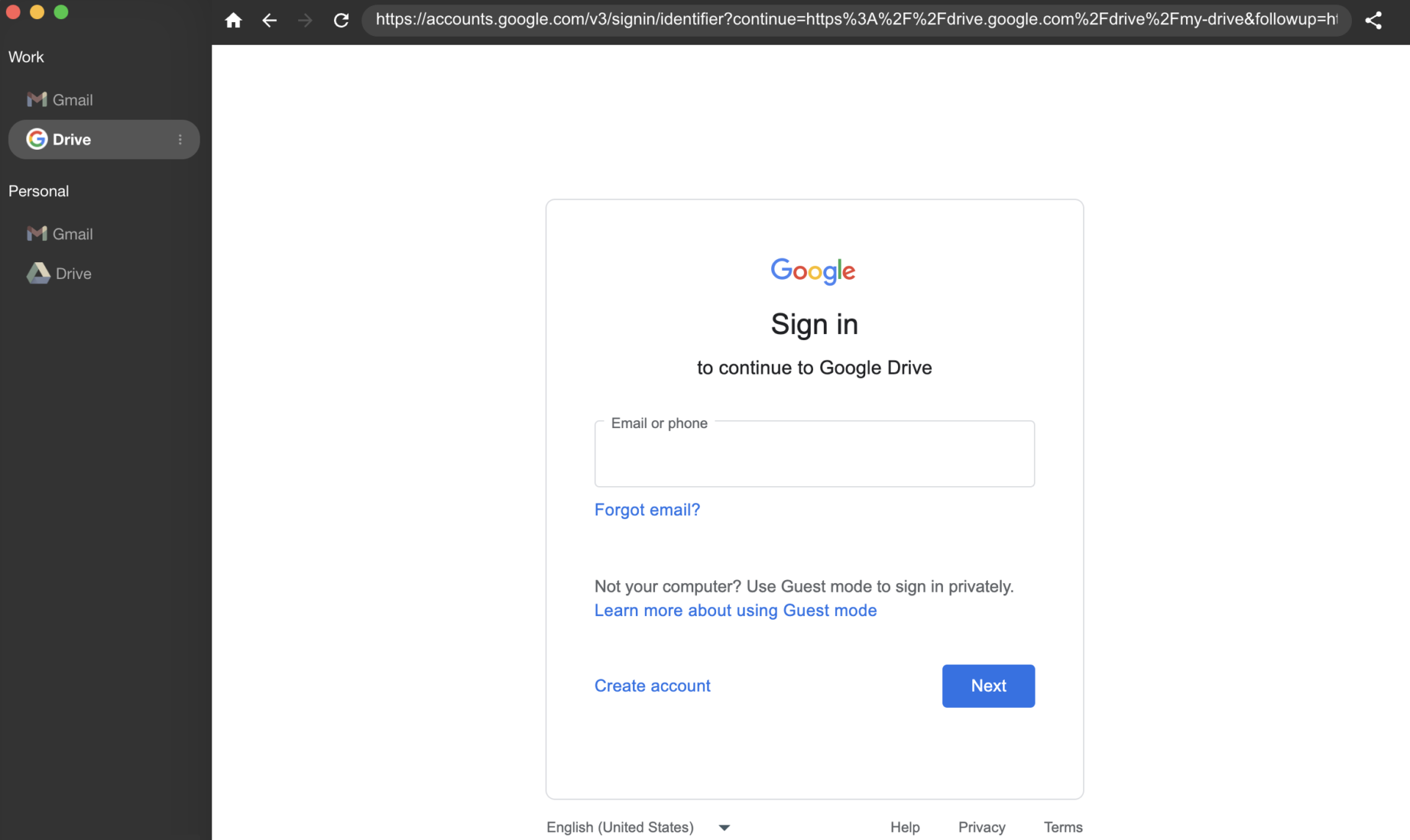The height and width of the screenshot is (840, 1410).
Task: Open the Terms footer link
Action: click(x=1063, y=828)
